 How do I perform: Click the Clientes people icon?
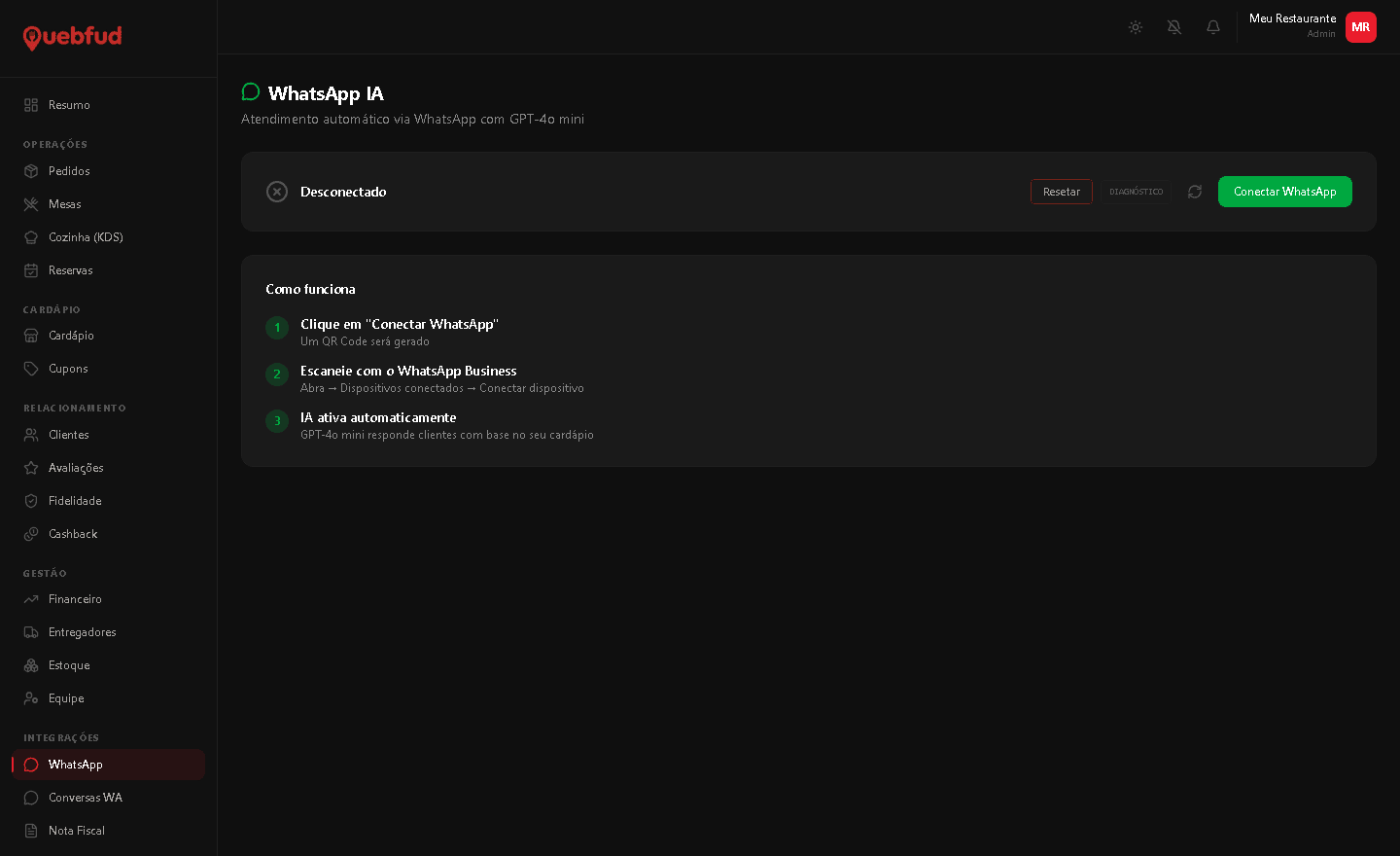31,435
